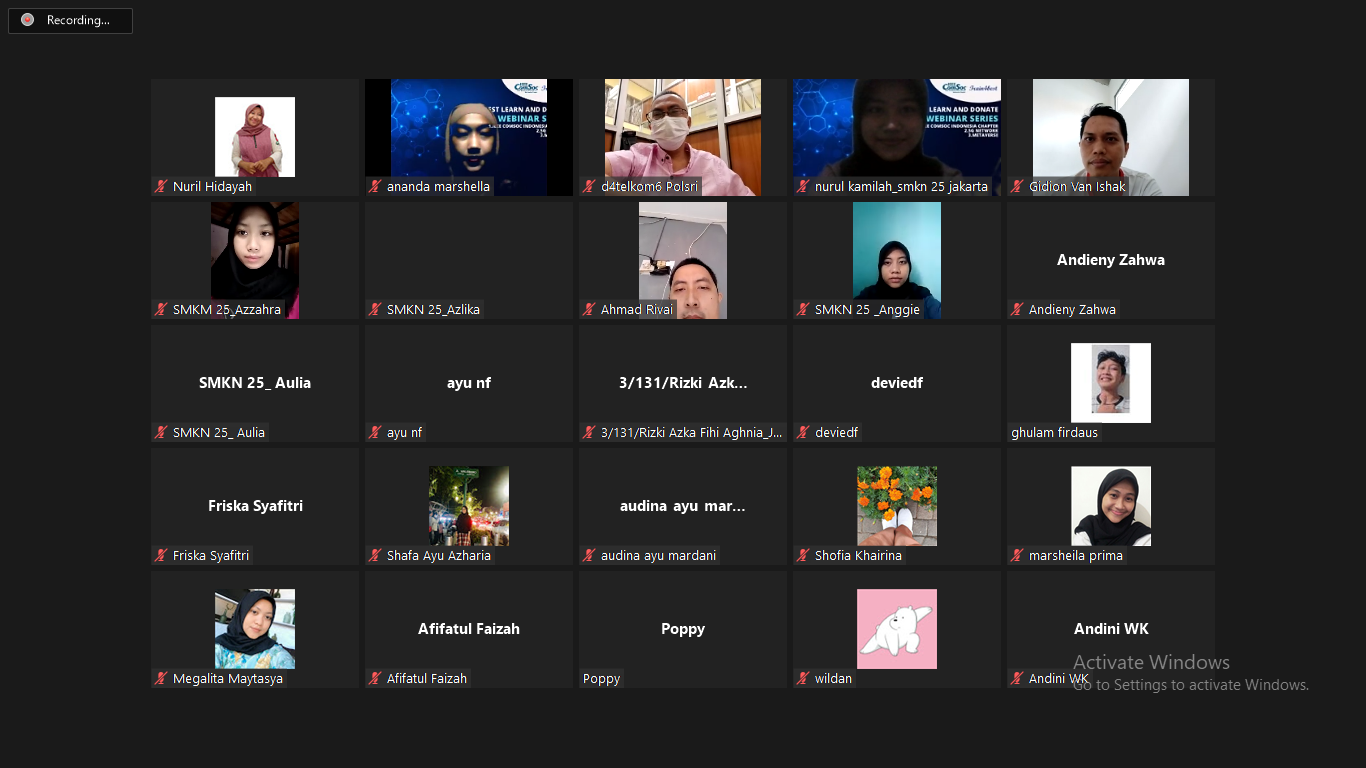
Task: Click the red Recording indicator icon
Action: point(27,20)
